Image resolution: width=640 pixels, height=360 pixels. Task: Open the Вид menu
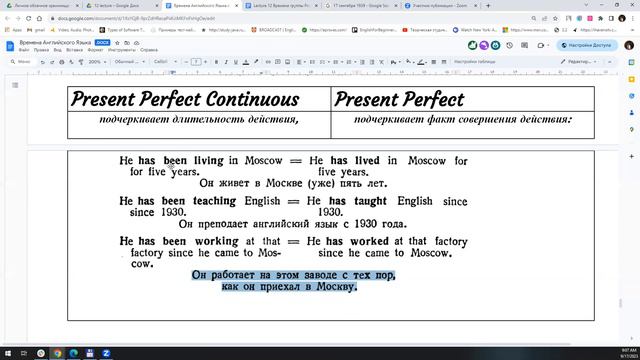[x=58, y=50]
